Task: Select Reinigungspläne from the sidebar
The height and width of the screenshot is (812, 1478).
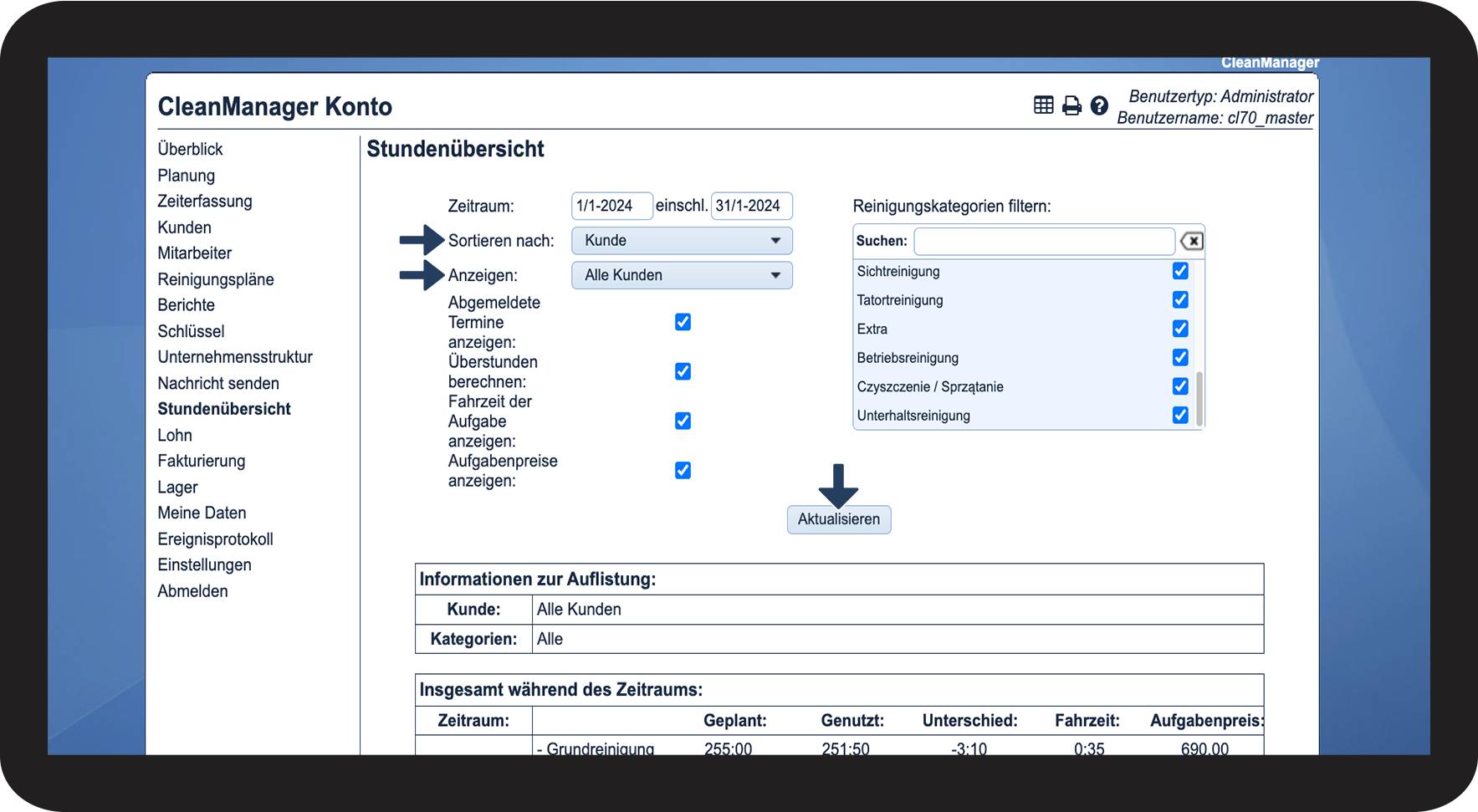Action: [x=216, y=279]
